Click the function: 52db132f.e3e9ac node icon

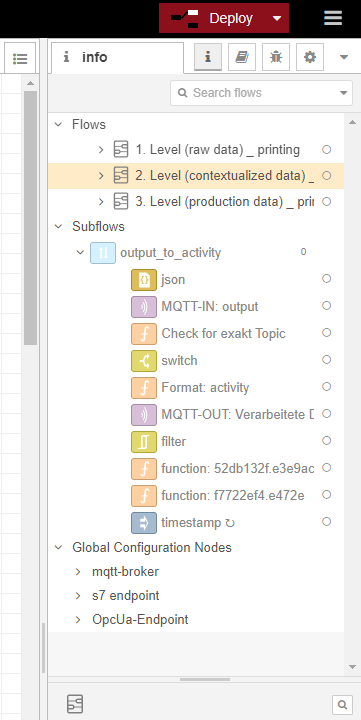(x=144, y=469)
